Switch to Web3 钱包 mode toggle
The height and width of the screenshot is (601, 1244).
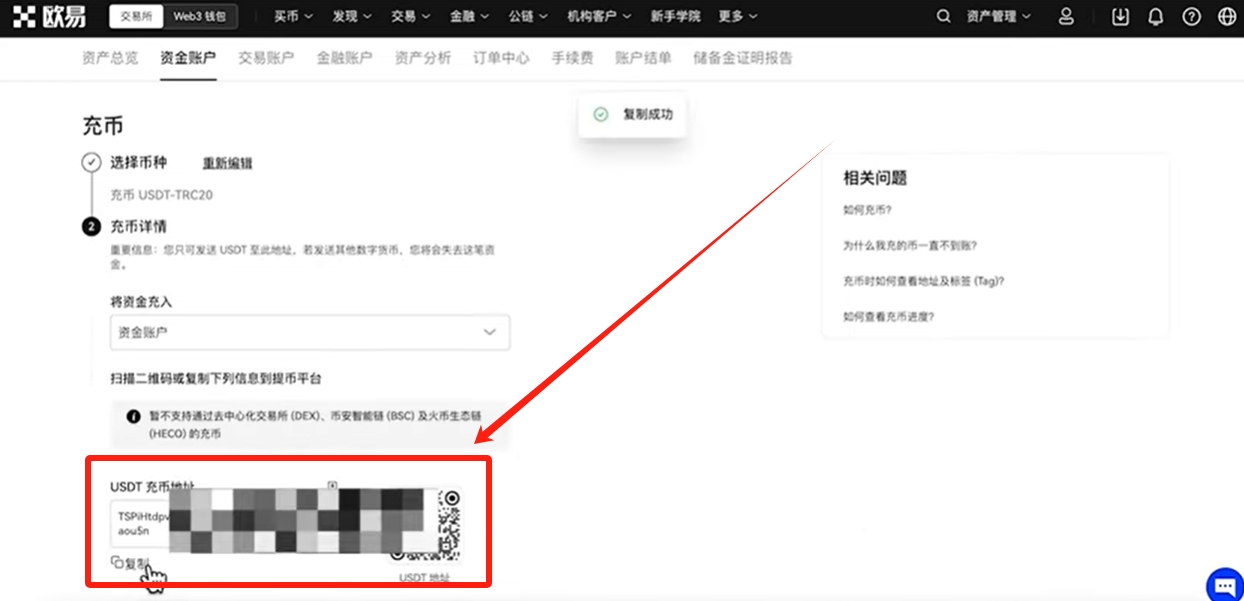199,17
